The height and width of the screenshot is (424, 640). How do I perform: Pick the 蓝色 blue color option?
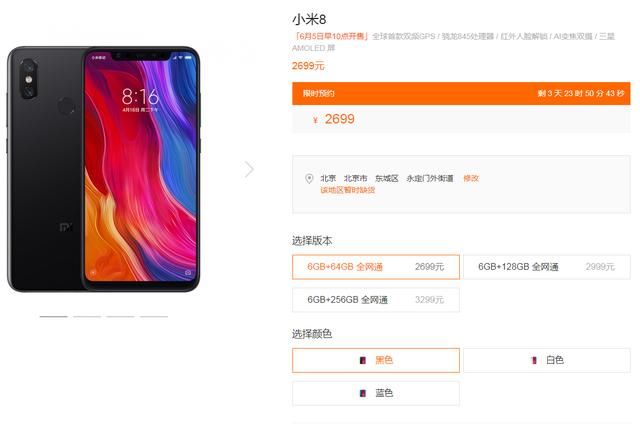[x=376, y=393]
